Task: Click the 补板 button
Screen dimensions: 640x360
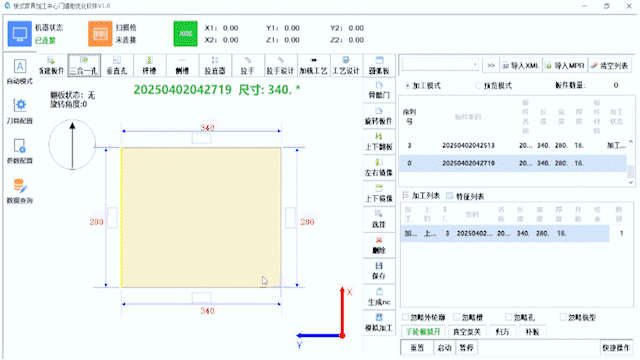Action: click(x=532, y=332)
